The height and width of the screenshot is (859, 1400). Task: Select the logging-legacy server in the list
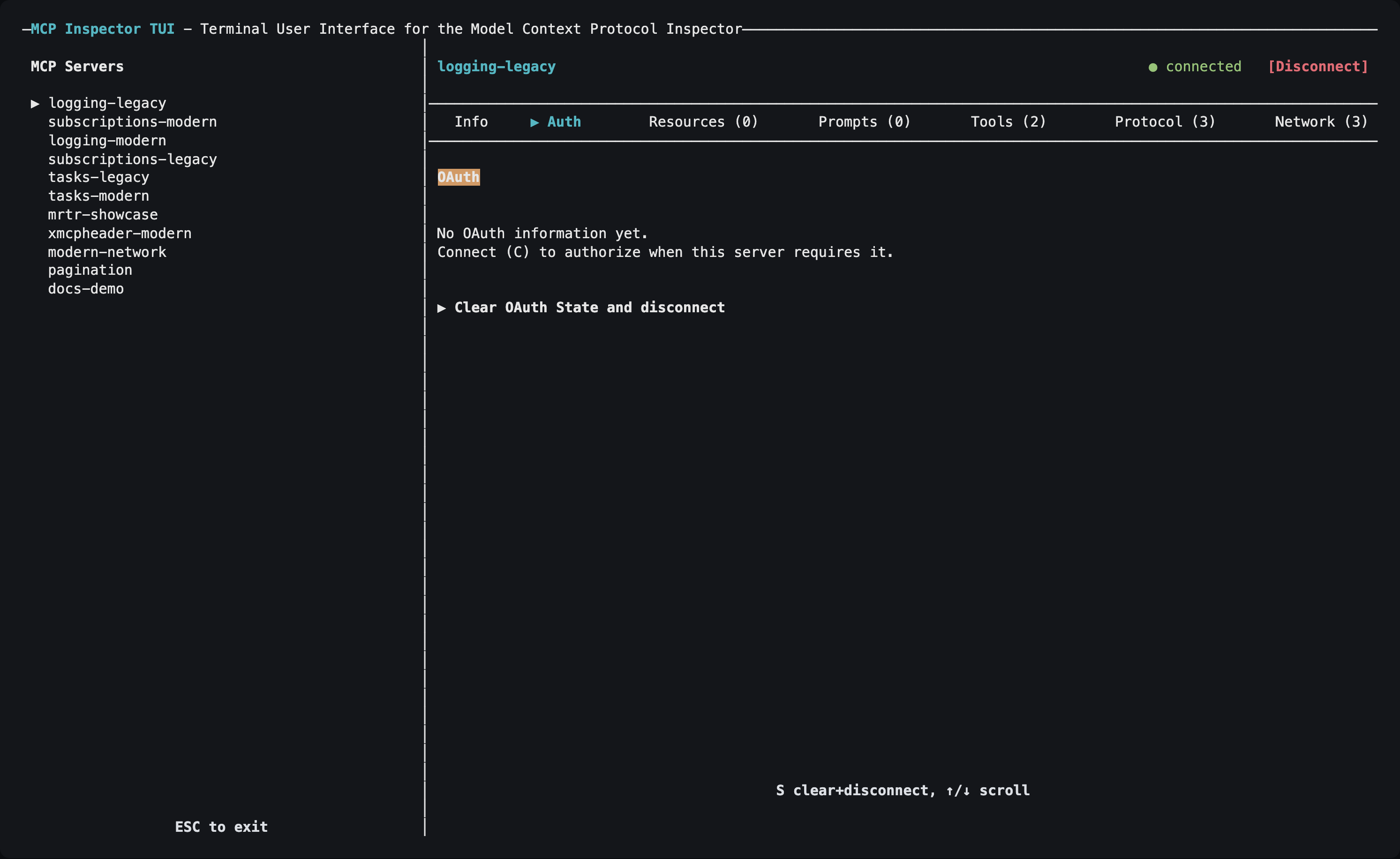[x=107, y=103]
